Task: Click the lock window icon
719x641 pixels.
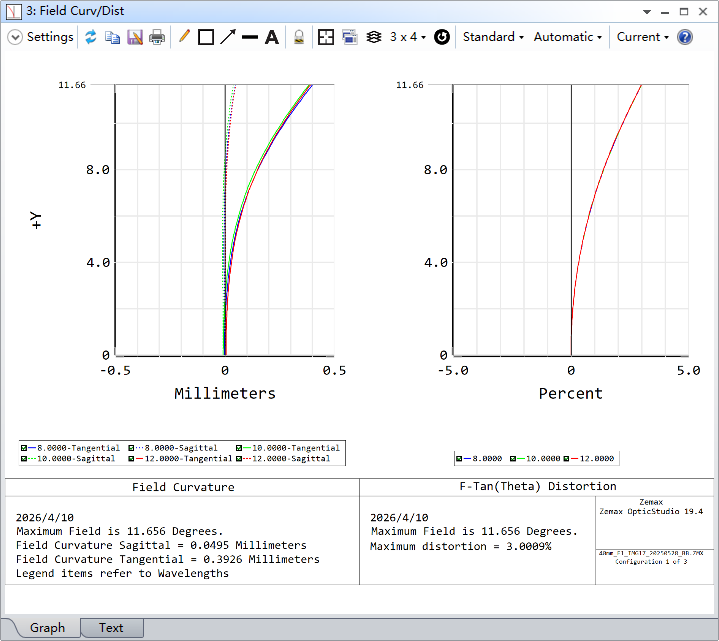Action: tap(299, 37)
